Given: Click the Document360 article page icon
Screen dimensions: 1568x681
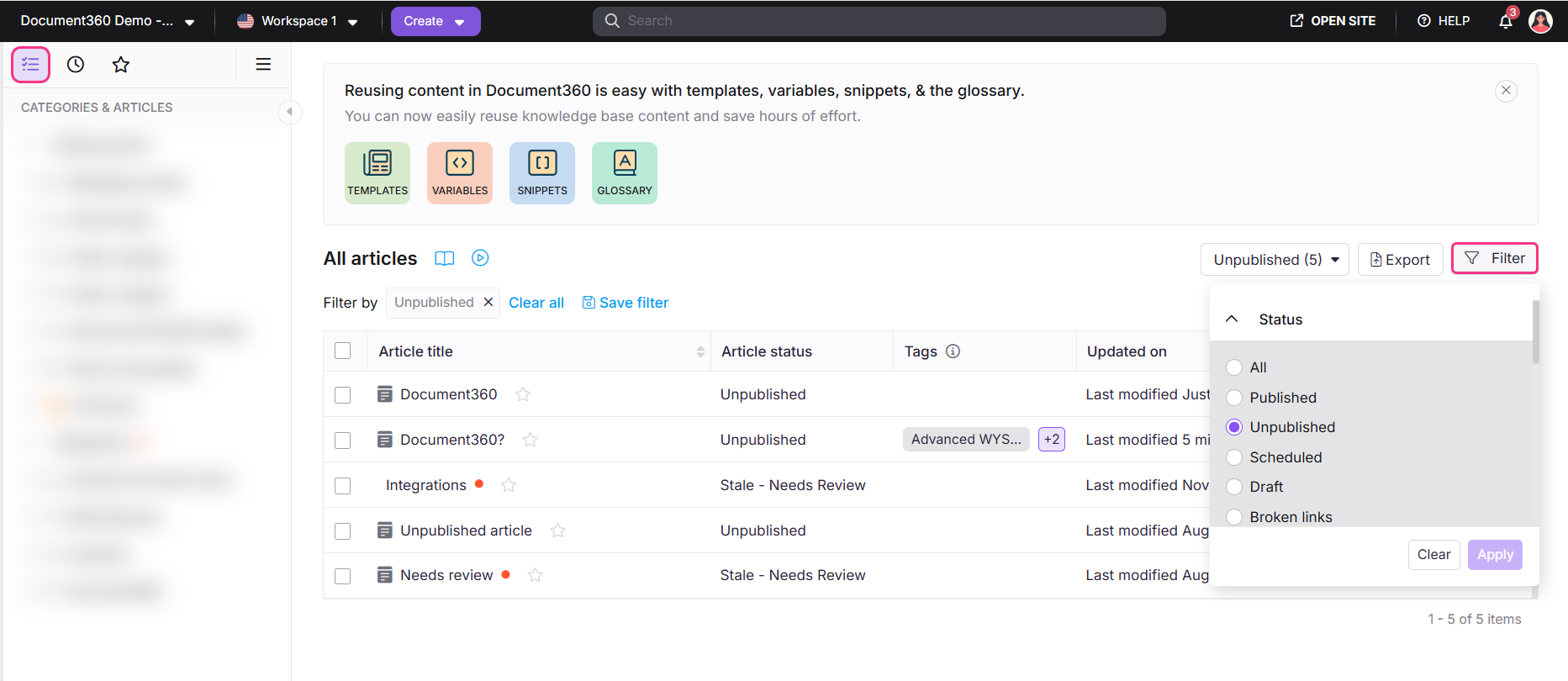Looking at the screenshot, I should 385,394.
